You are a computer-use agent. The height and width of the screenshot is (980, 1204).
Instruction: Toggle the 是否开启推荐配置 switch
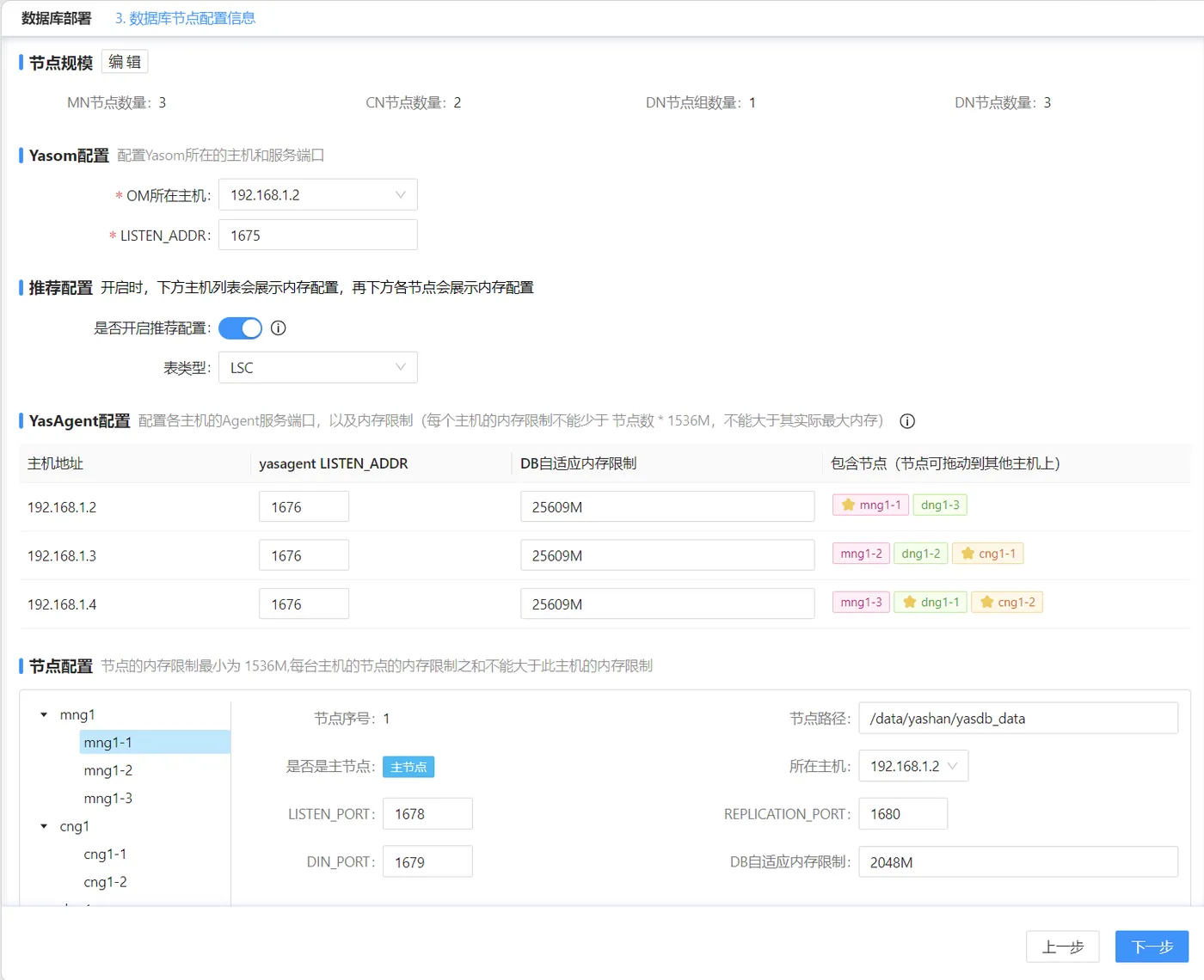(x=240, y=328)
